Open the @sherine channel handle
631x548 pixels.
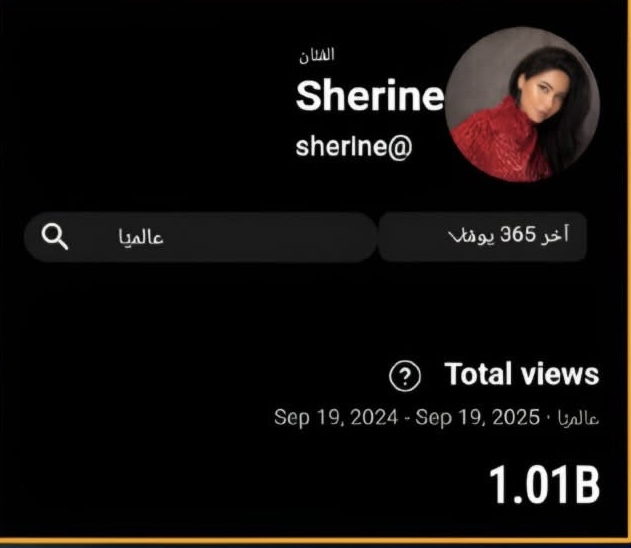point(354,146)
